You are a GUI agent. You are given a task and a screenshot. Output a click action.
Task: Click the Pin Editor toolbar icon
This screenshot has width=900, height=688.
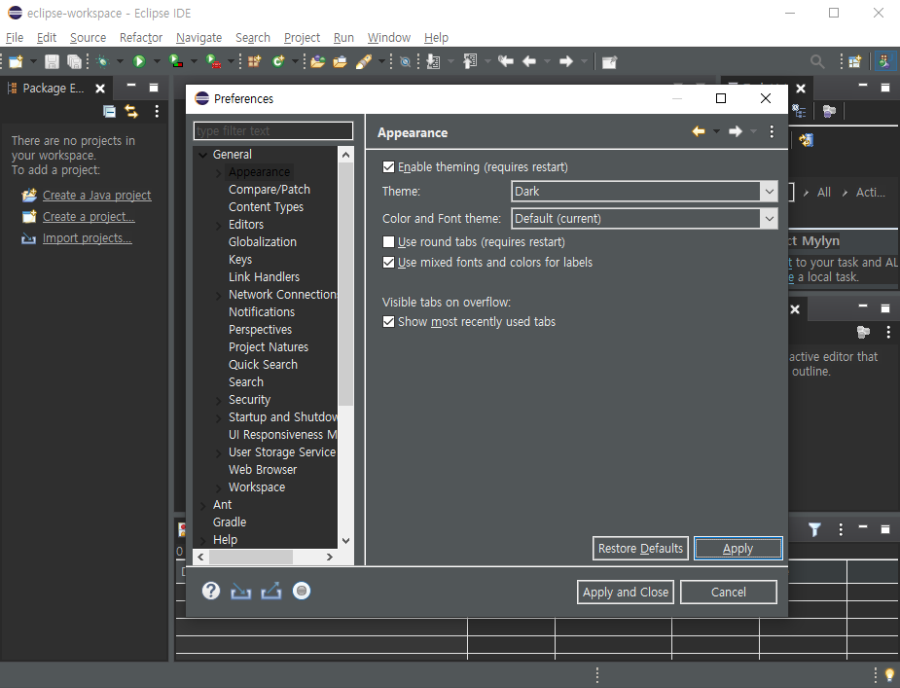click(609, 61)
